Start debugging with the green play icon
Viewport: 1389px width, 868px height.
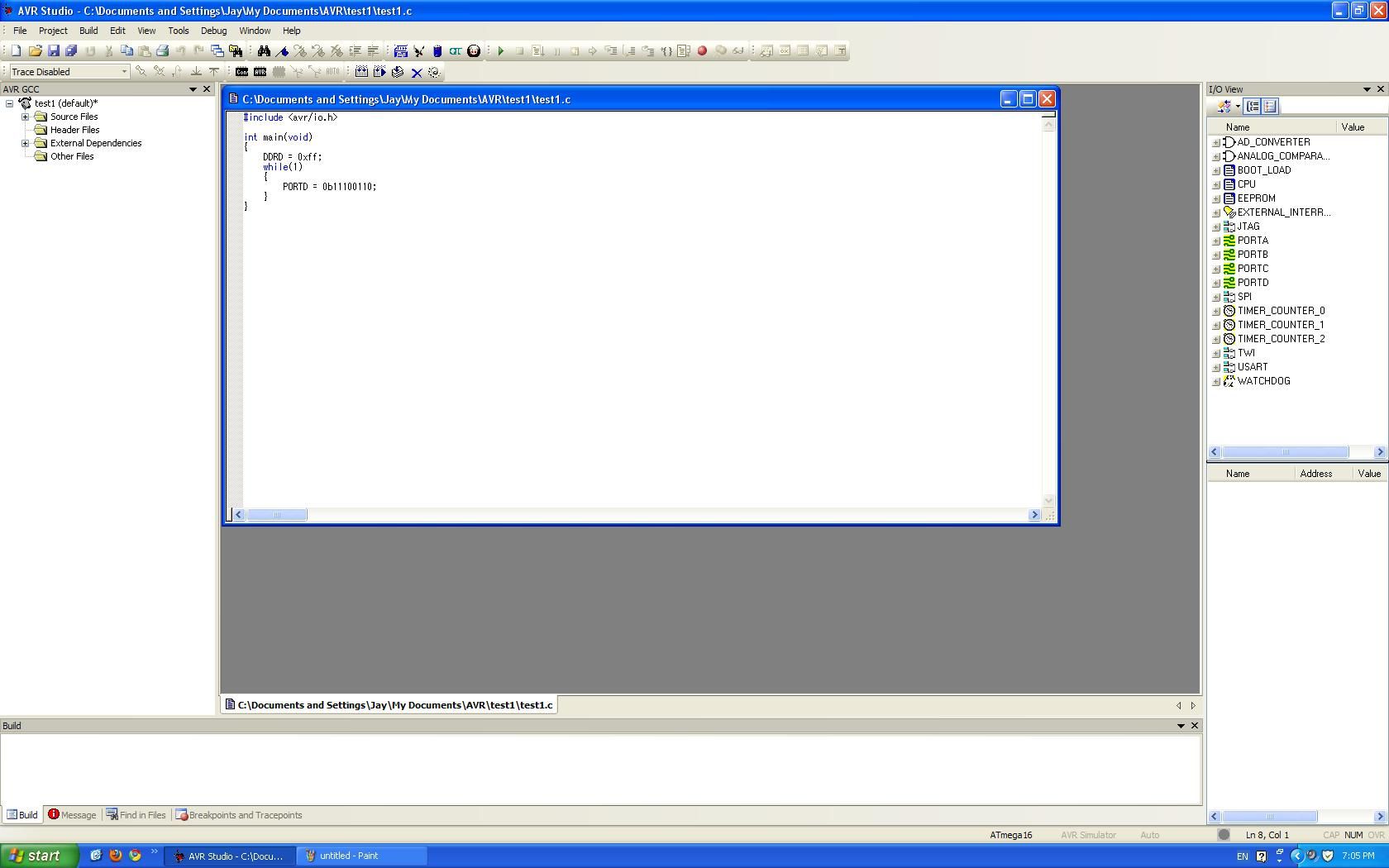pos(501,50)
